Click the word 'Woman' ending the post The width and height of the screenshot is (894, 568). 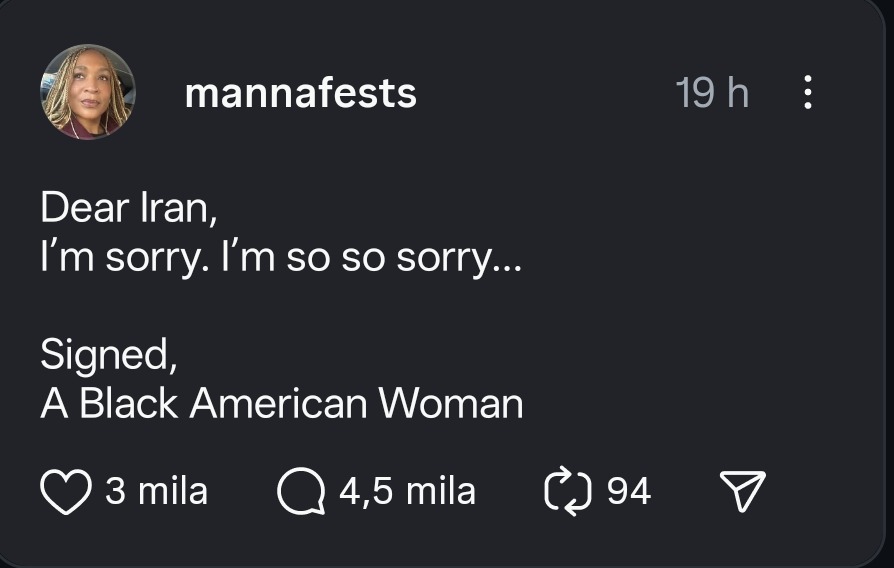coord(450,404)
